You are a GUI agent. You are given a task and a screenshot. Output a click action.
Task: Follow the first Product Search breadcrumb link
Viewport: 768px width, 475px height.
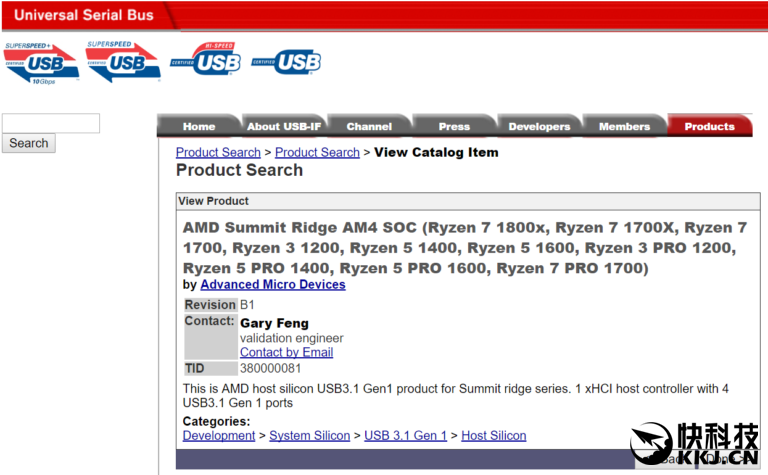[218, 152]
